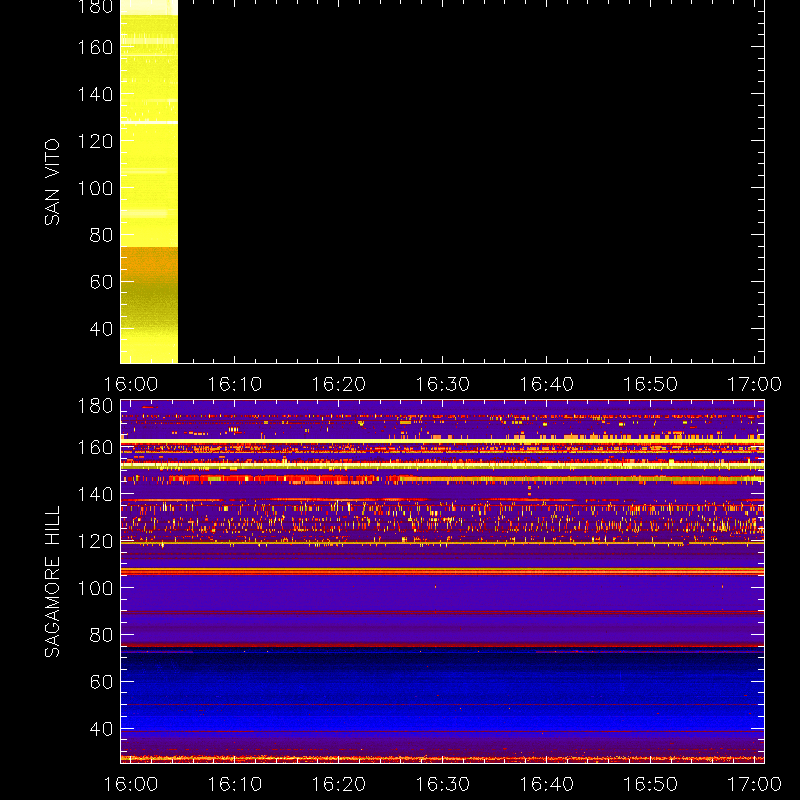Click the blank black region of SAN VITO plot
Viewport: 800px width, 800px height.
(x=471, y=182)
